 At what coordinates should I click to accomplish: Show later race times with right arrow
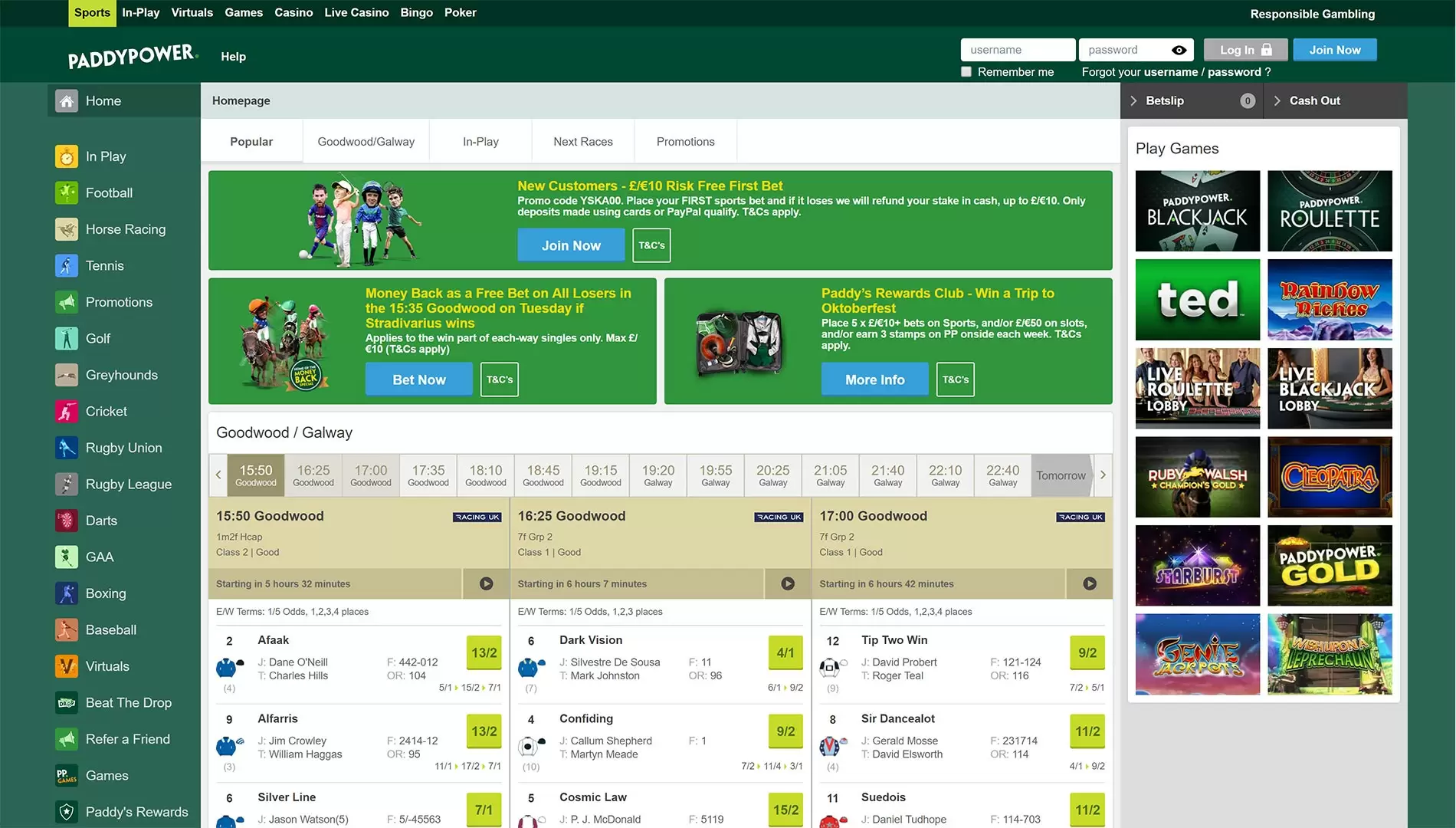[x=1103, y=475]
